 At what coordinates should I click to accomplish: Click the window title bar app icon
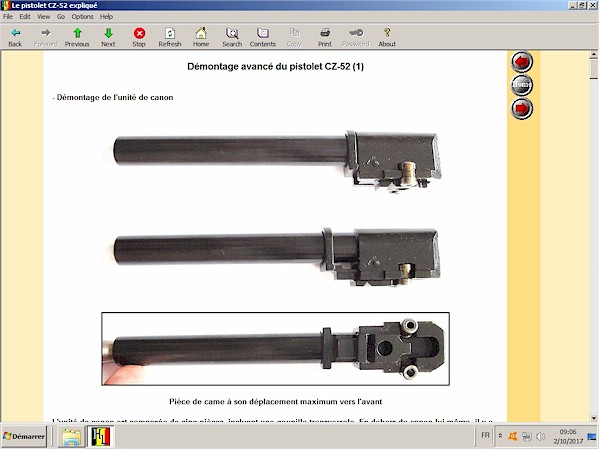click(x=5, y=5)
